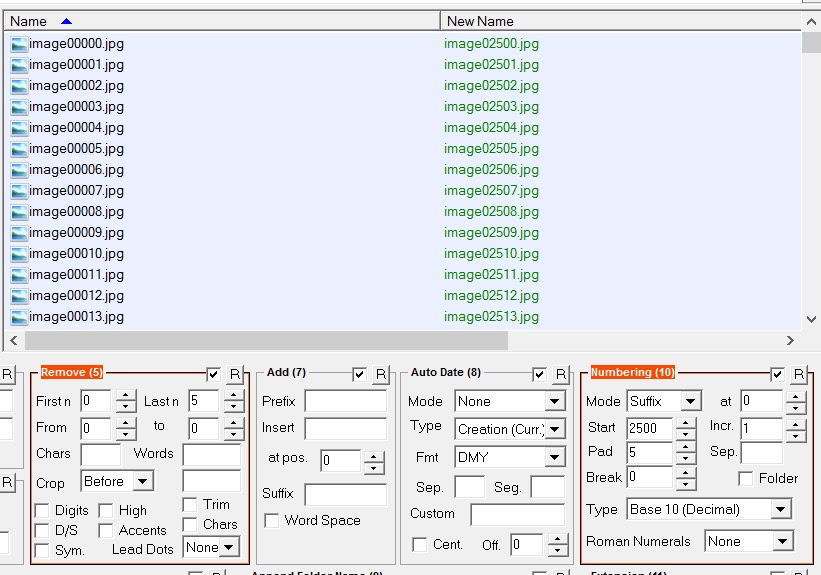Image resolution: width=821 pixels, height=575 pixels.
Task: Click the file icon of image00000.jpg
Action: 19,44
